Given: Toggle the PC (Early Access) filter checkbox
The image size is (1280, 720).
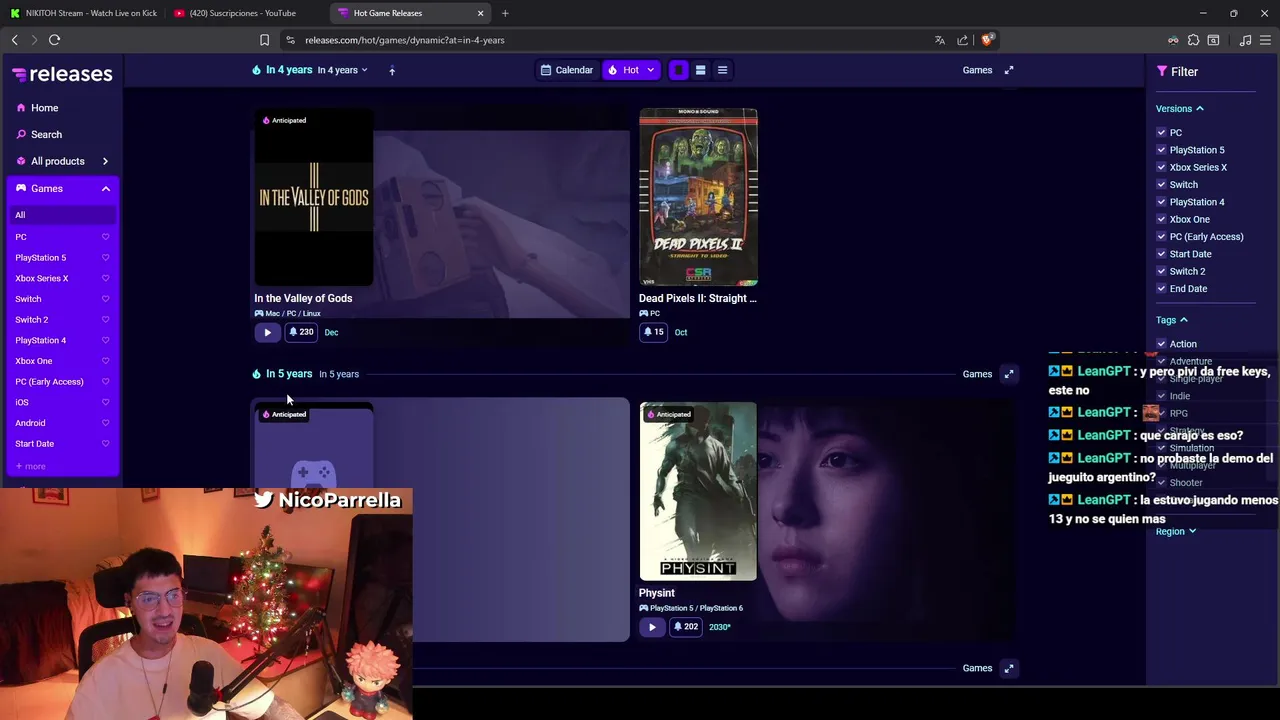Looking at the screenshot, I should (x=1161, y=237).
